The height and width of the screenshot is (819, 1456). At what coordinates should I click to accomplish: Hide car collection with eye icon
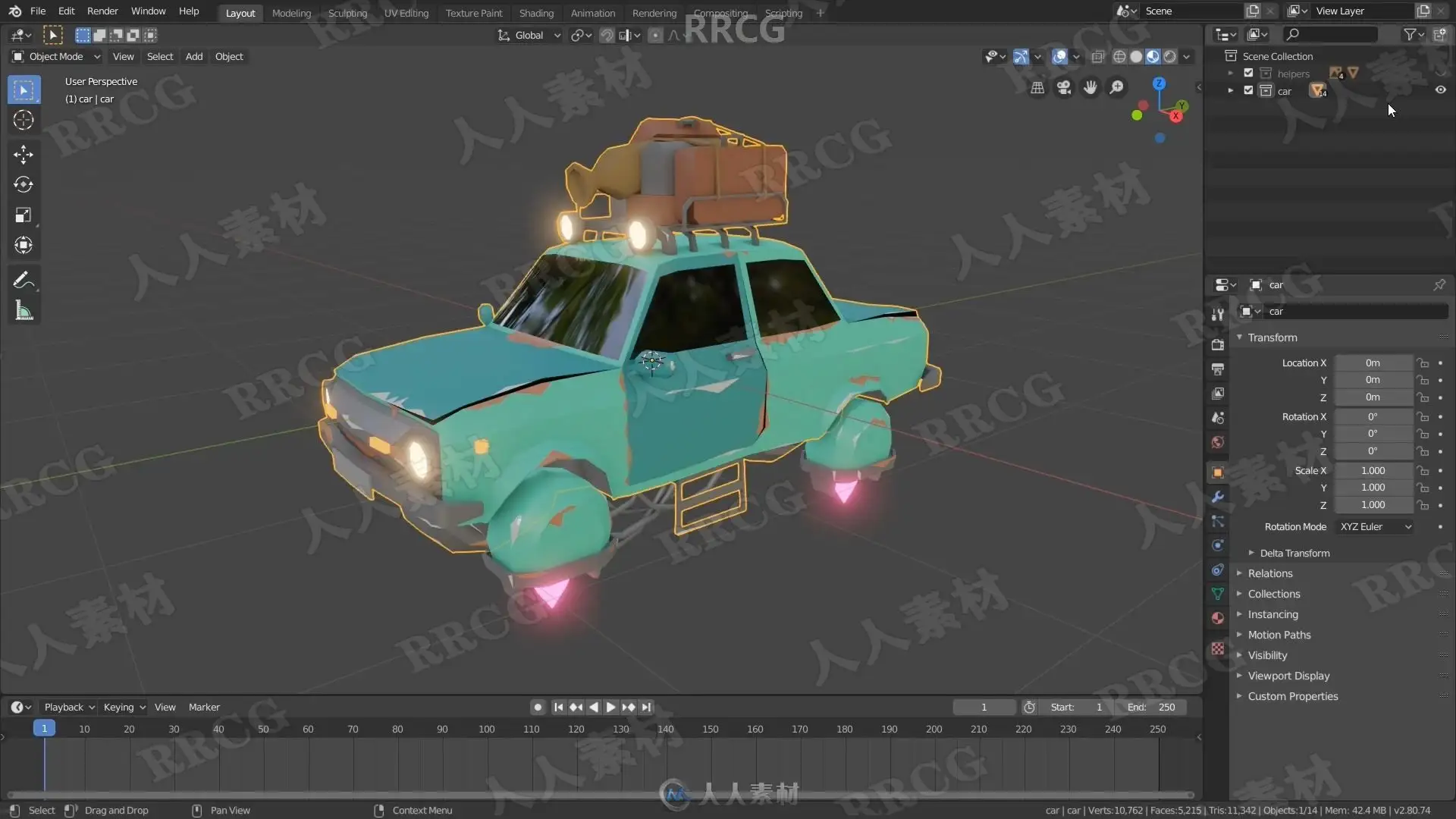click(x=1440, y=90)
